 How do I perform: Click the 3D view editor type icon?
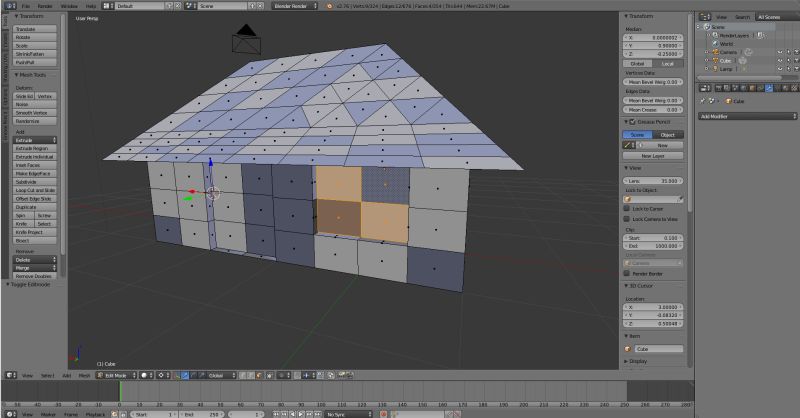pos(10,375)
